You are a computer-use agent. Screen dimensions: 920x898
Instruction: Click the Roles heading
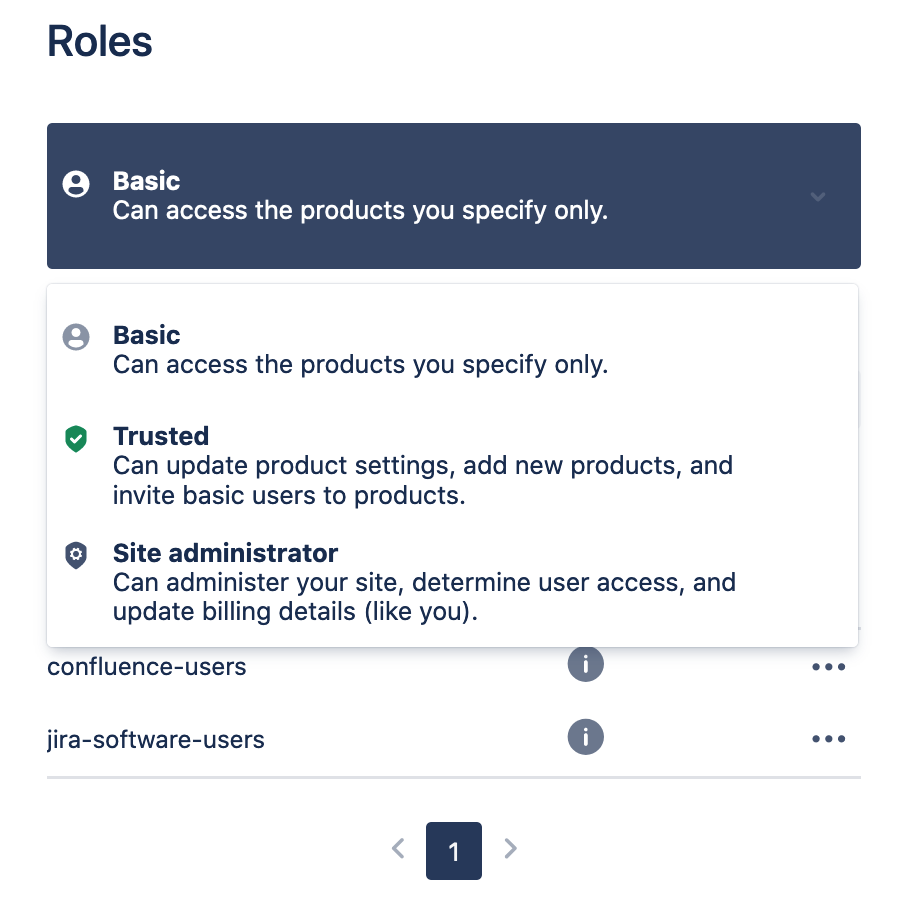(100, 42)
